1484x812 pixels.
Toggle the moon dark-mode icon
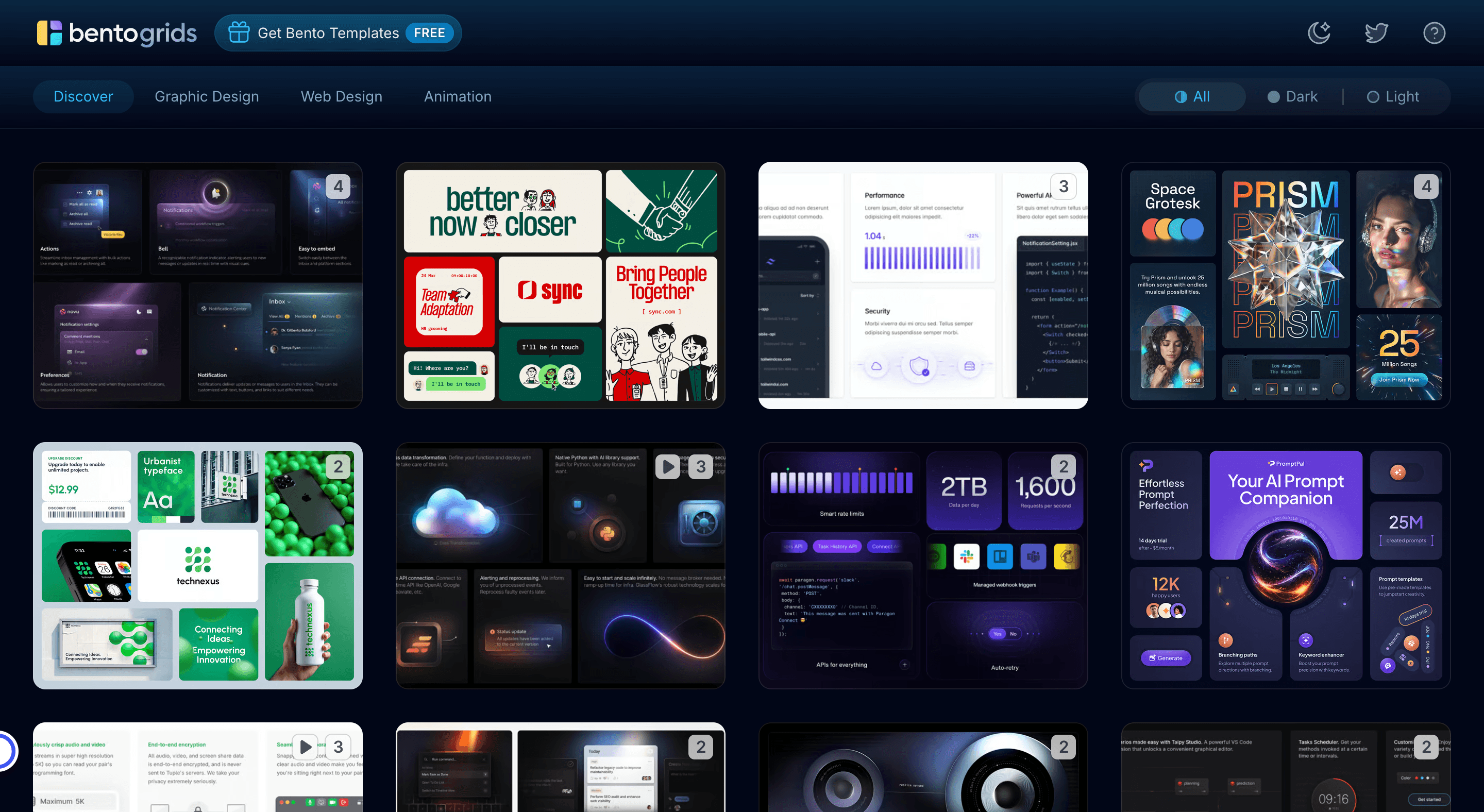[1319, 33]
